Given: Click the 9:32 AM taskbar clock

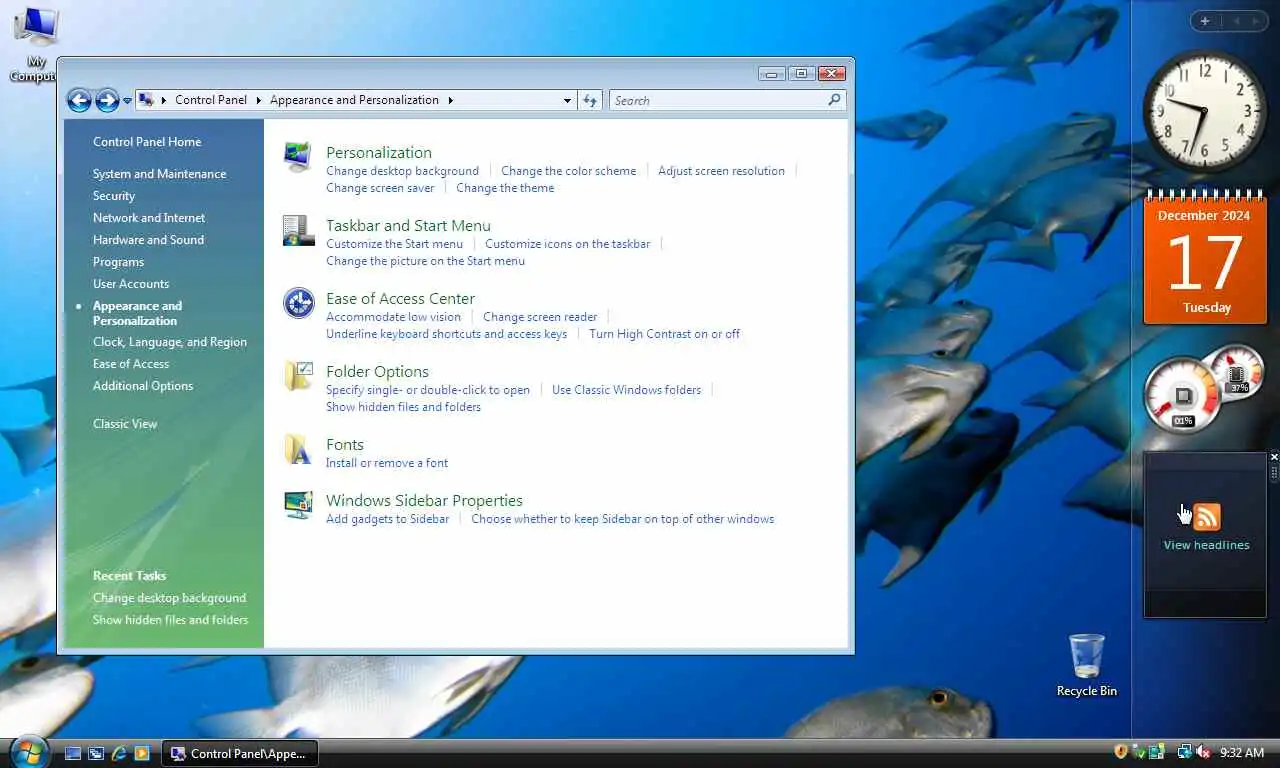Looking at the screenshot, I should 1242,752.
